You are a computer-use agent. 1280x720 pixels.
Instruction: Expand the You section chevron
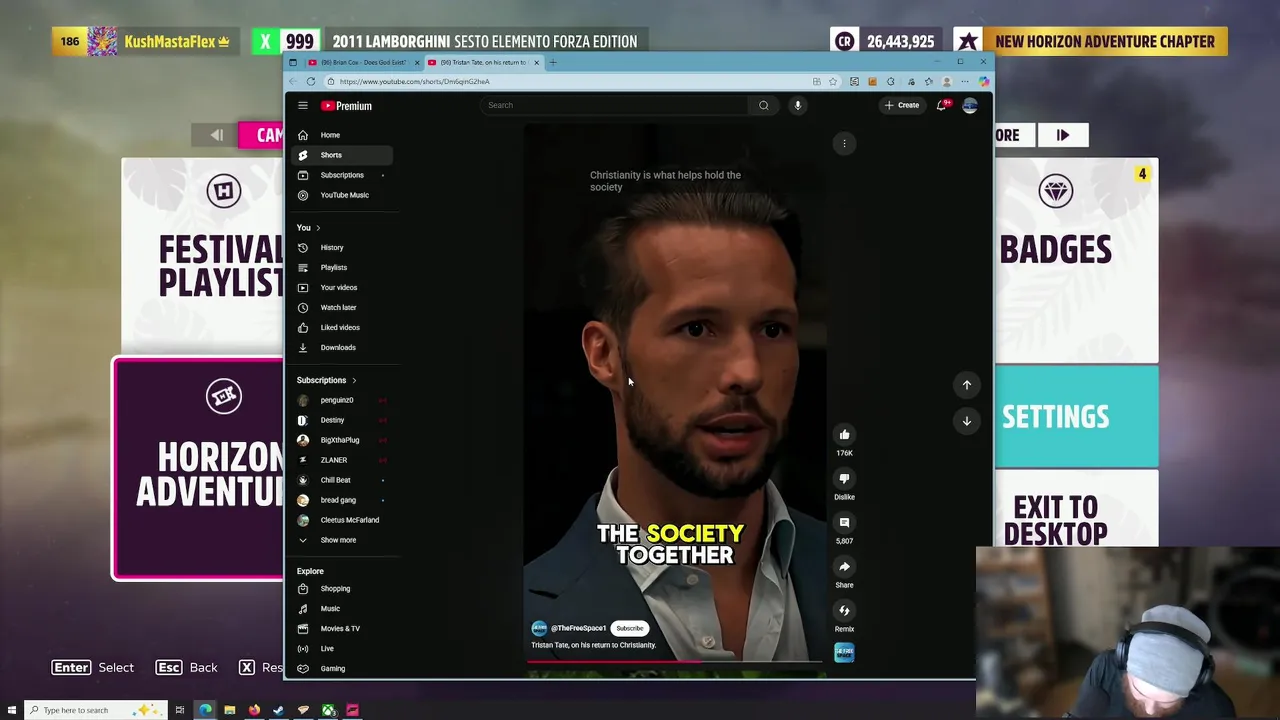point(318,228)
